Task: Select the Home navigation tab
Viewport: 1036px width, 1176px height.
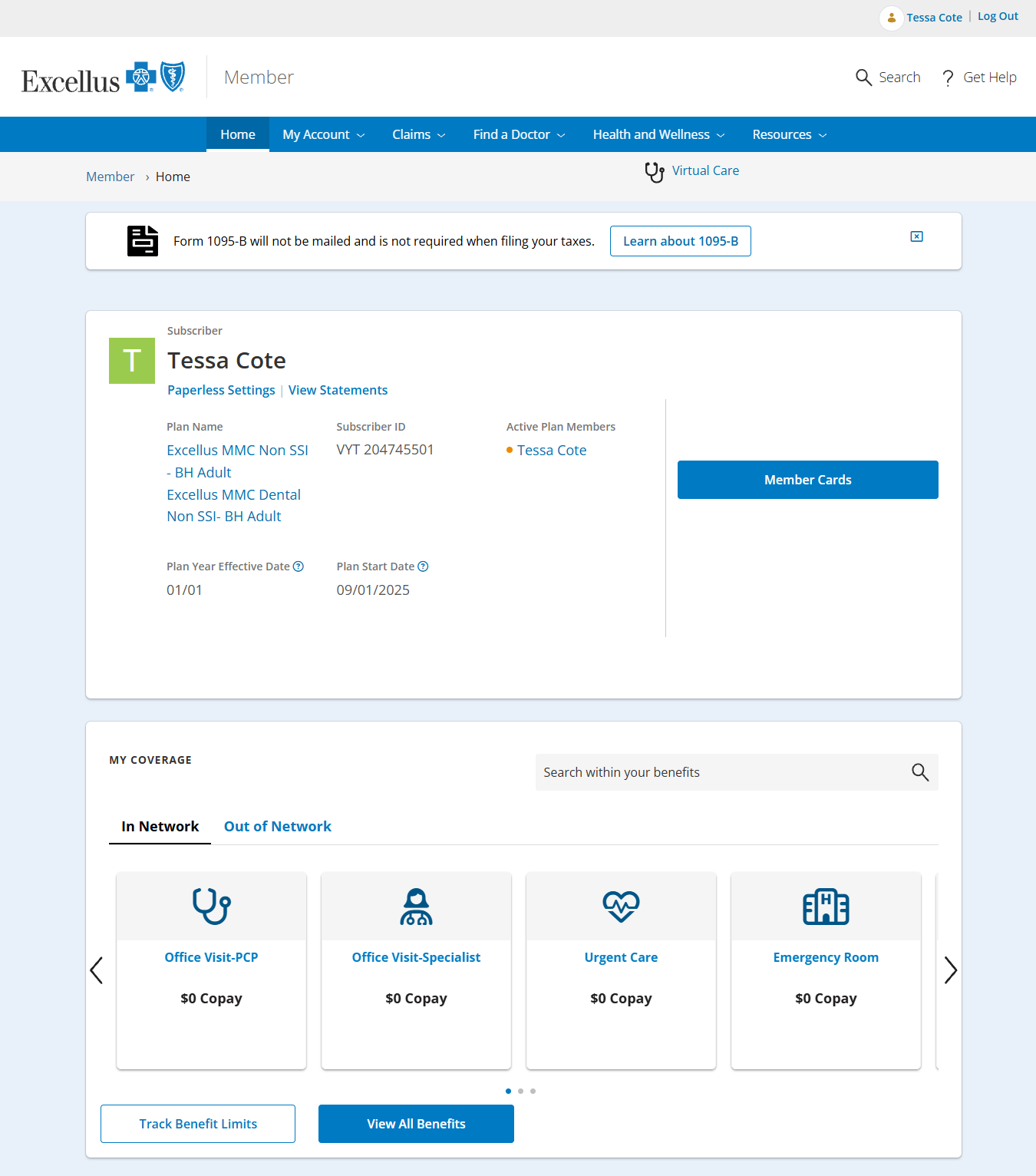Action: click(238, 134)
